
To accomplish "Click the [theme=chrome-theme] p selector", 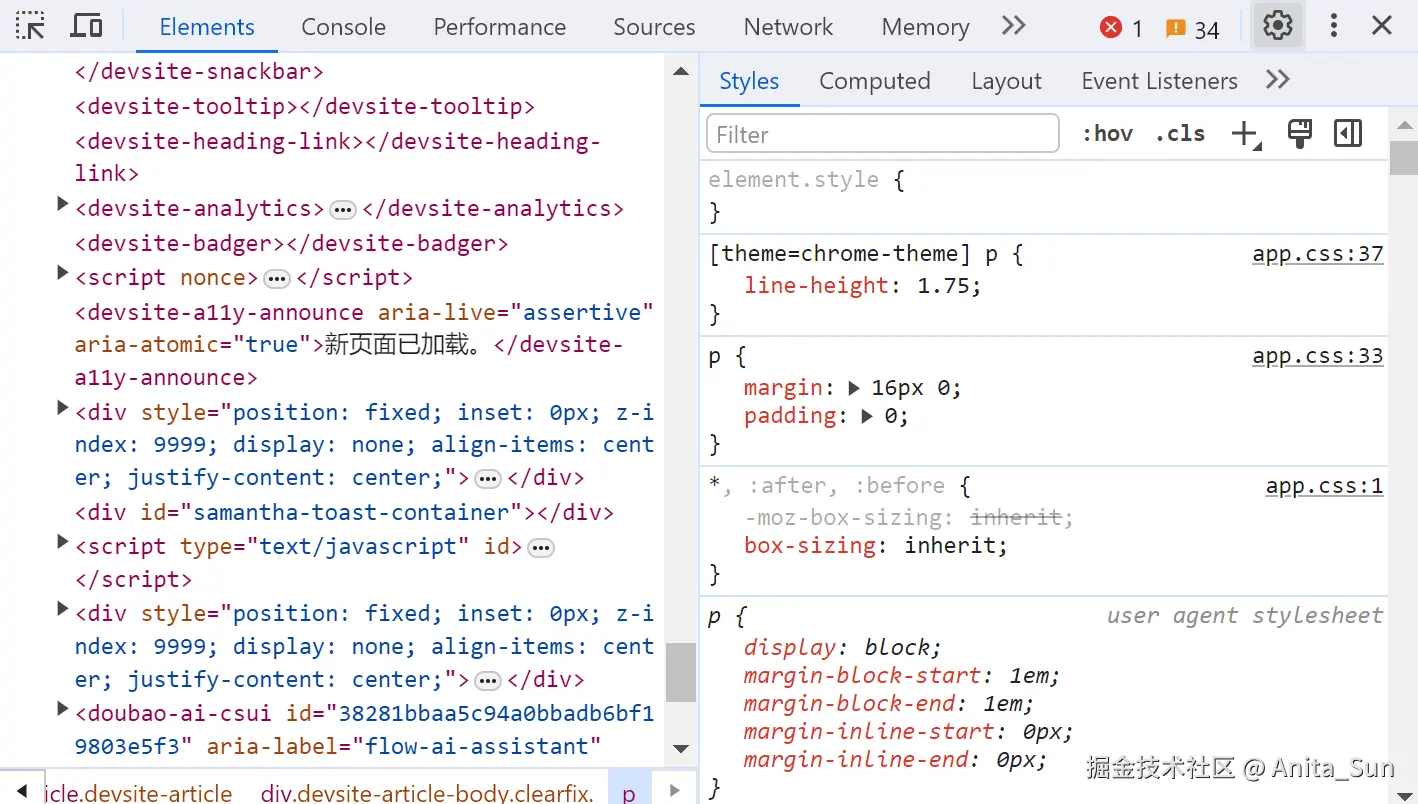I will (x=853, y=254).
